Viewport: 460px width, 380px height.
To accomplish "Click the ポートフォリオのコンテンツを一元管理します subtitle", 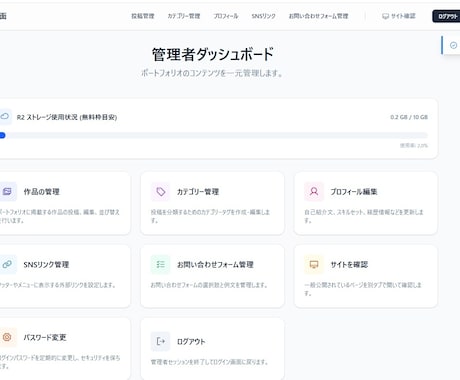I will tap(212, 73).
